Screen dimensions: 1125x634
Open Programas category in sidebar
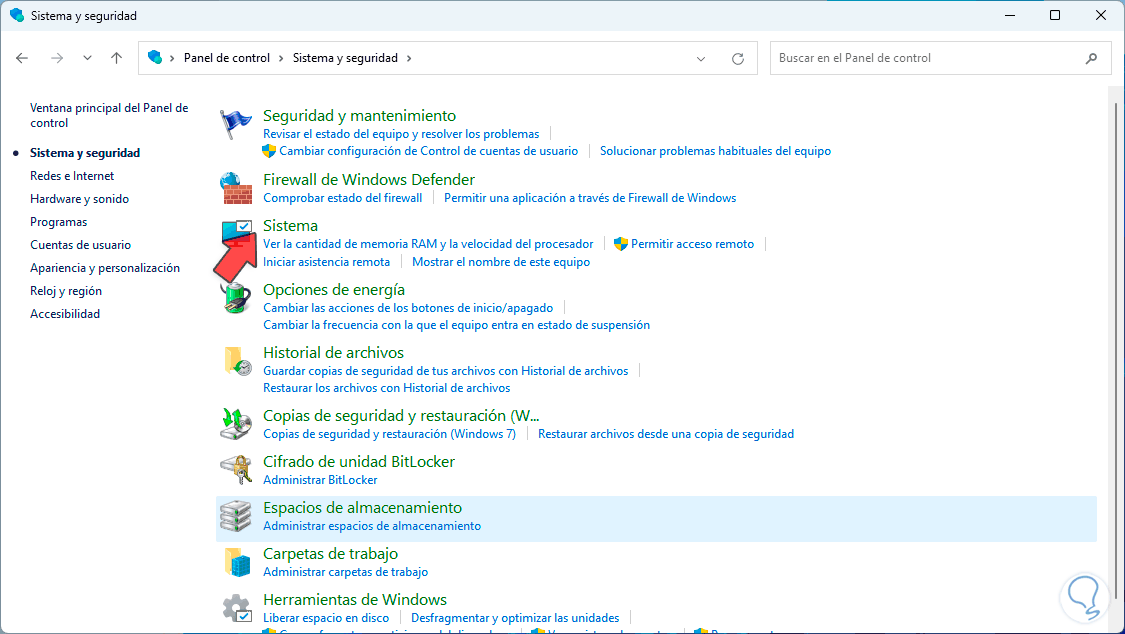tap(59, 222)
